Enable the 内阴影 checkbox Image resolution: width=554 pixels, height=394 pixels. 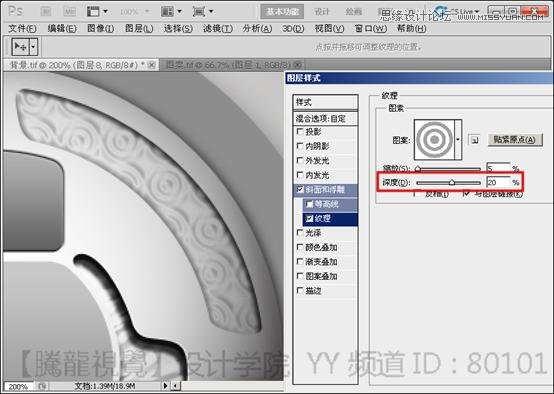[x=300, y=146]
